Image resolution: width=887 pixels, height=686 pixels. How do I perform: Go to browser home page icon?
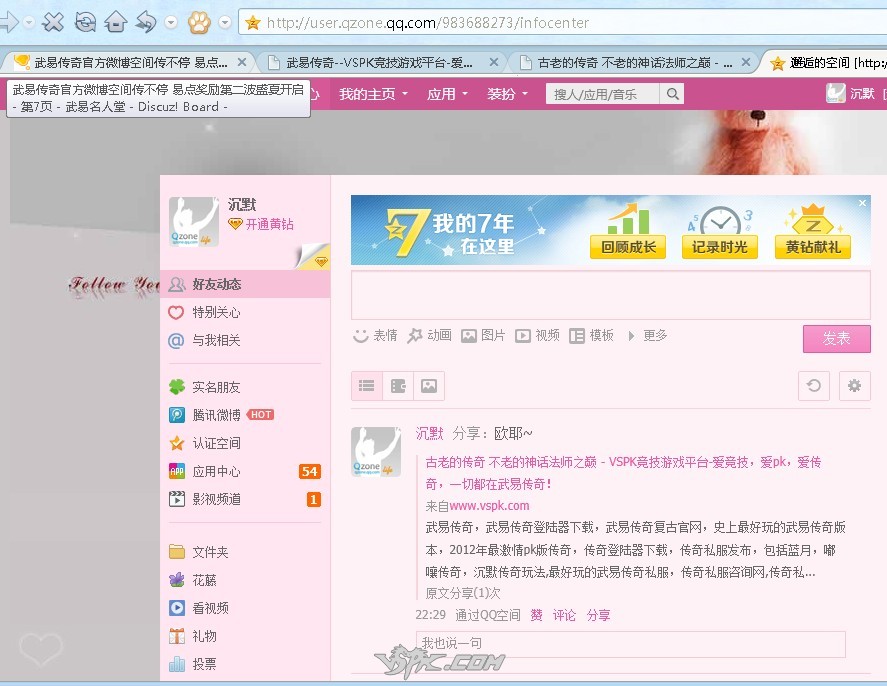pos(116,23)
